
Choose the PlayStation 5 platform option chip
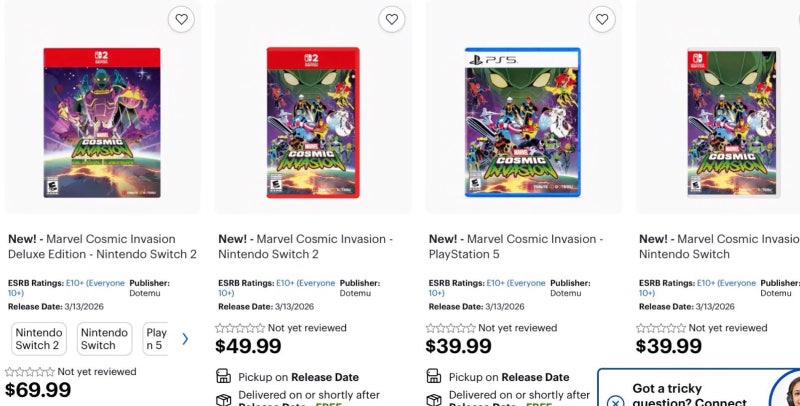pos(156,339)
